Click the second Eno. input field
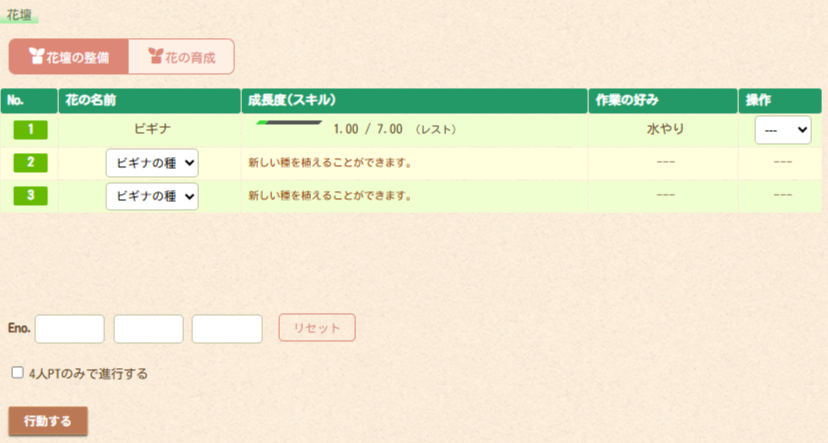The image size is (828, 443). [148, 328]
